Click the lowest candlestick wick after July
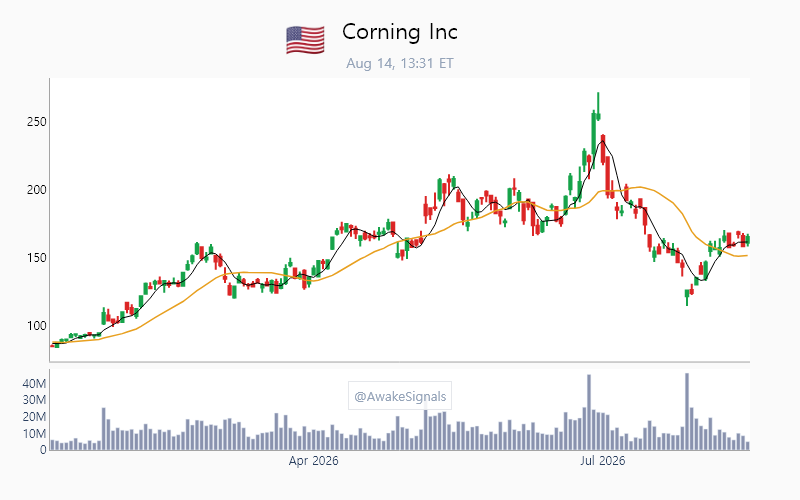800x500 pixels. pos(687,297)
